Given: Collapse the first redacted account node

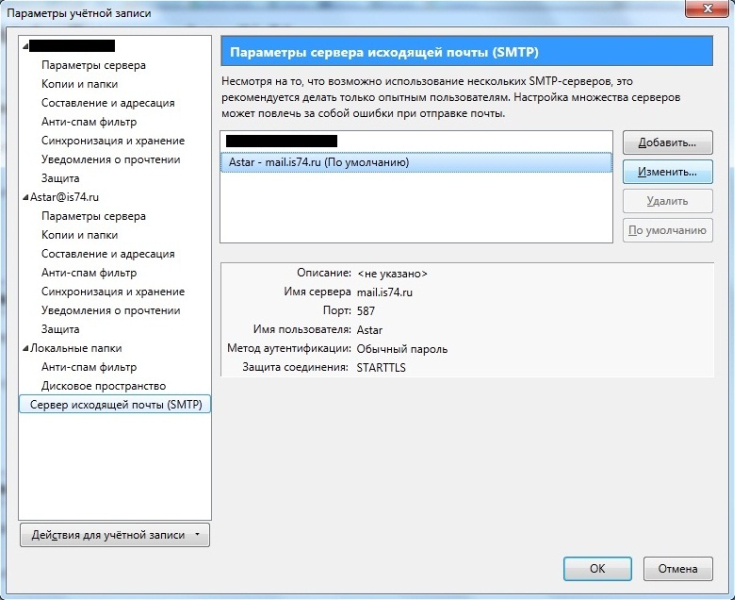Looking at the screenshot, I should [25, 46].
